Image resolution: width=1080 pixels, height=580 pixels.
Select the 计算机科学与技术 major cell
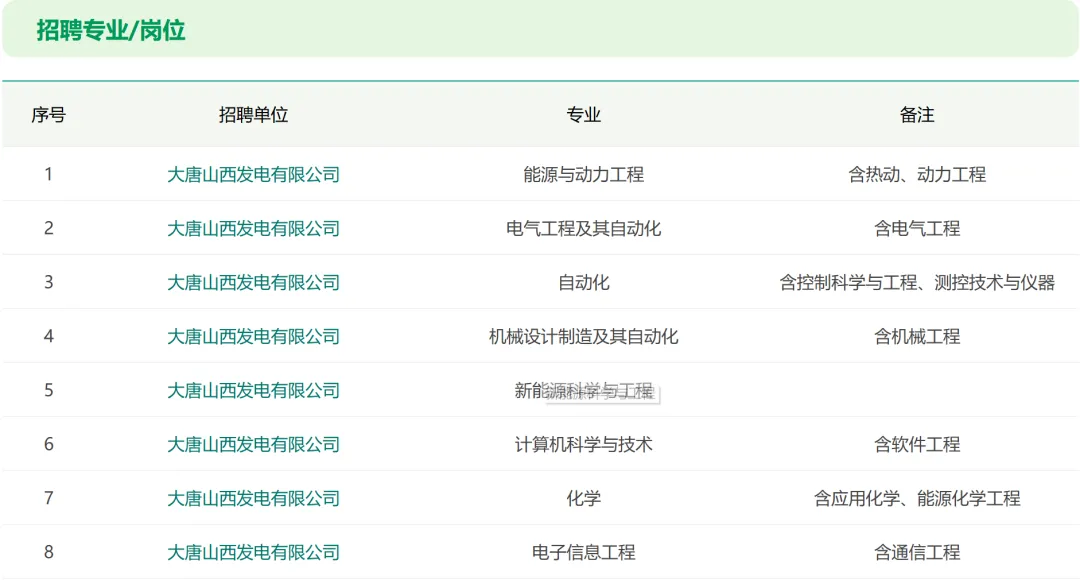[x=583, y=444]
